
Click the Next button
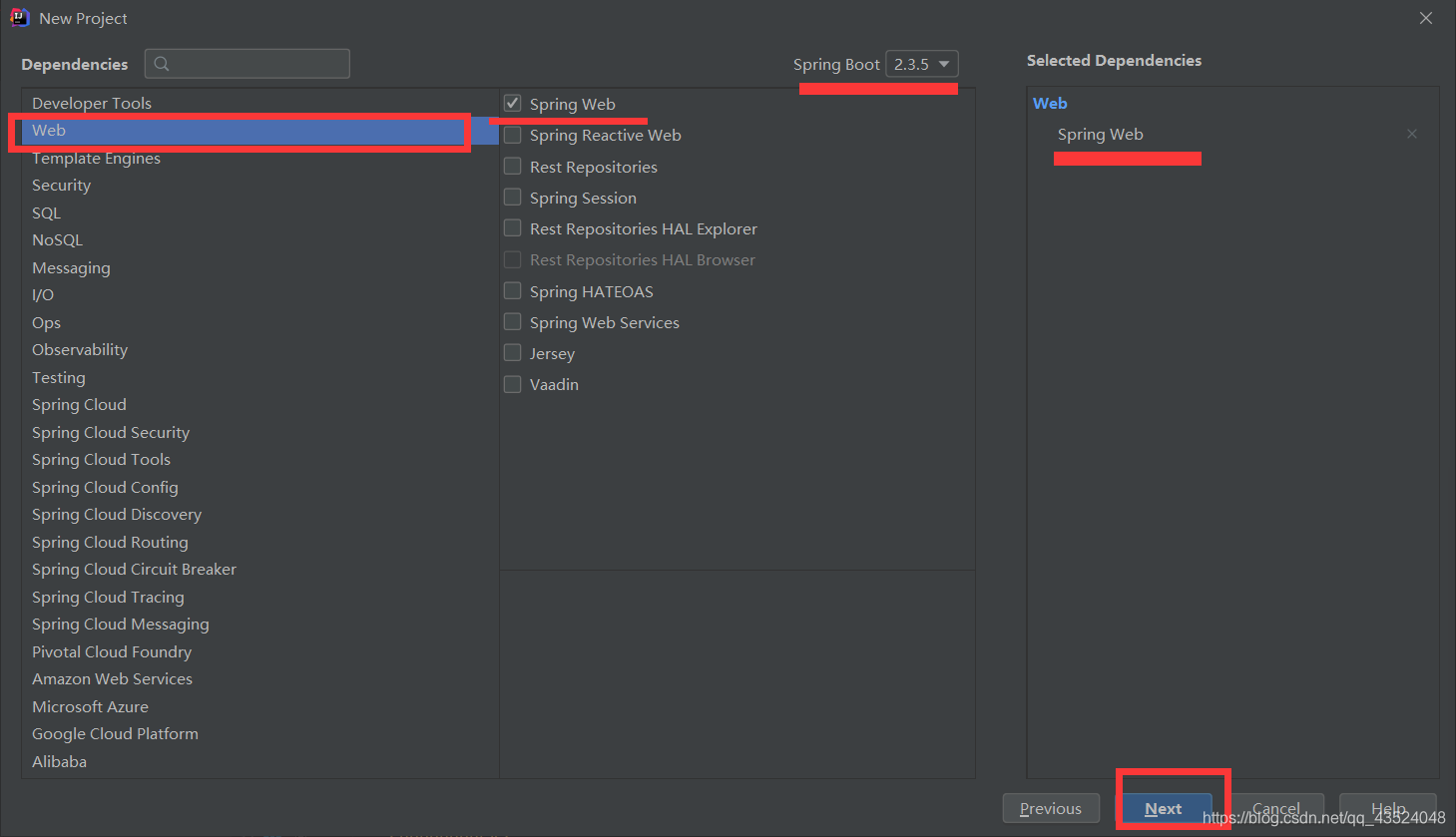pos(1164,809)
